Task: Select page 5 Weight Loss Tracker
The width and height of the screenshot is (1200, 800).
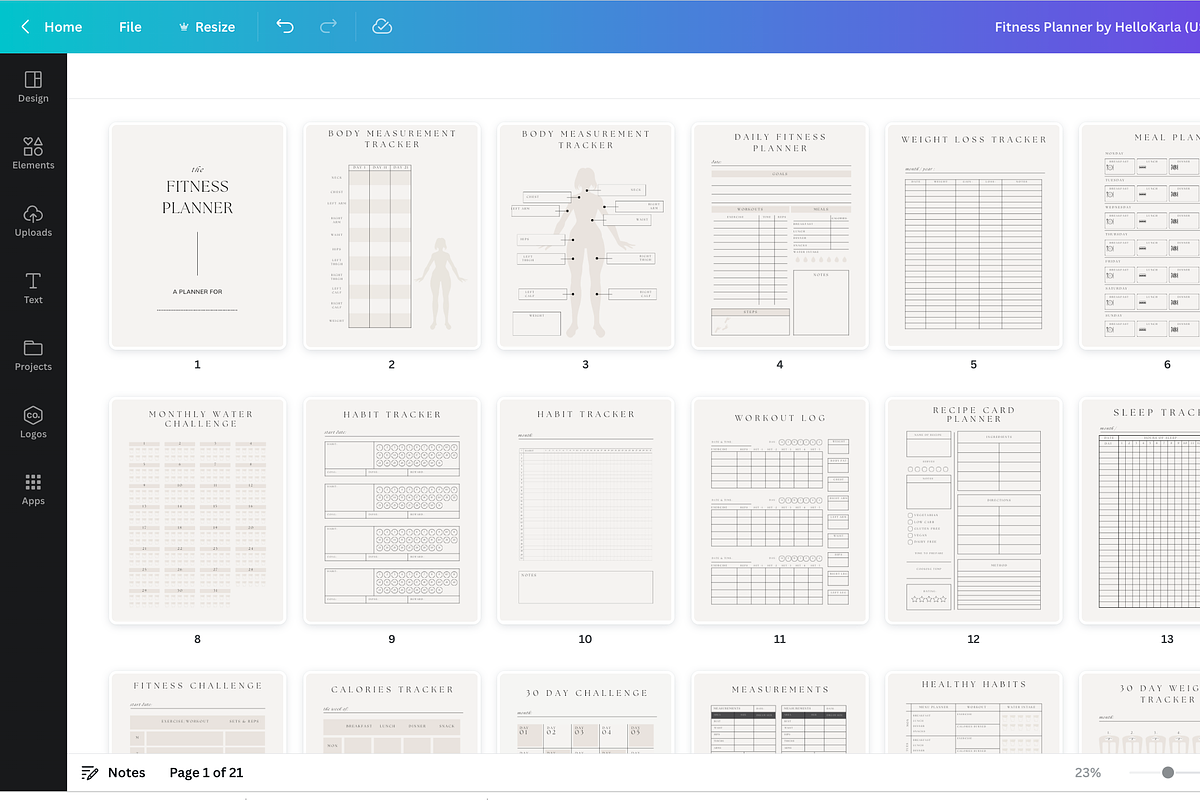Action: click(973, 236)
